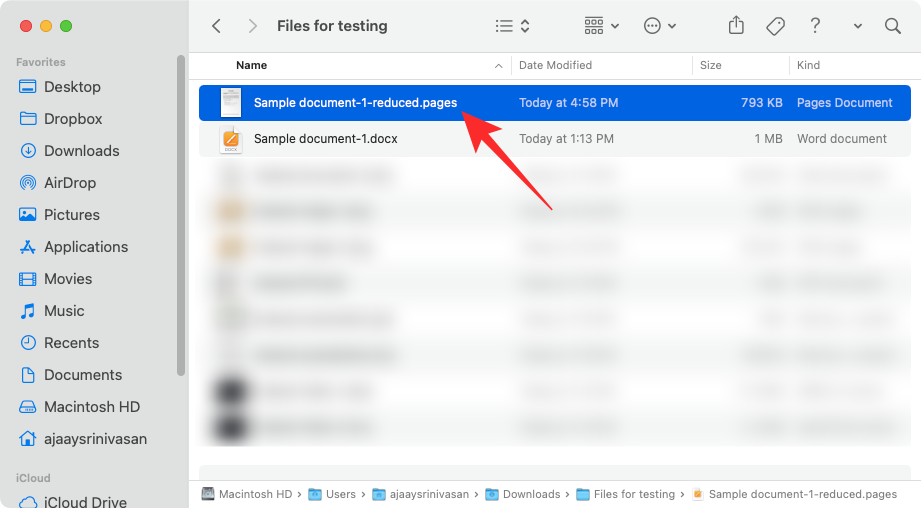Go forward with the right chevron button
Image resolution: width=921 pixels, height=508 pixels.
pyautogui.click(x=253, y=26)
